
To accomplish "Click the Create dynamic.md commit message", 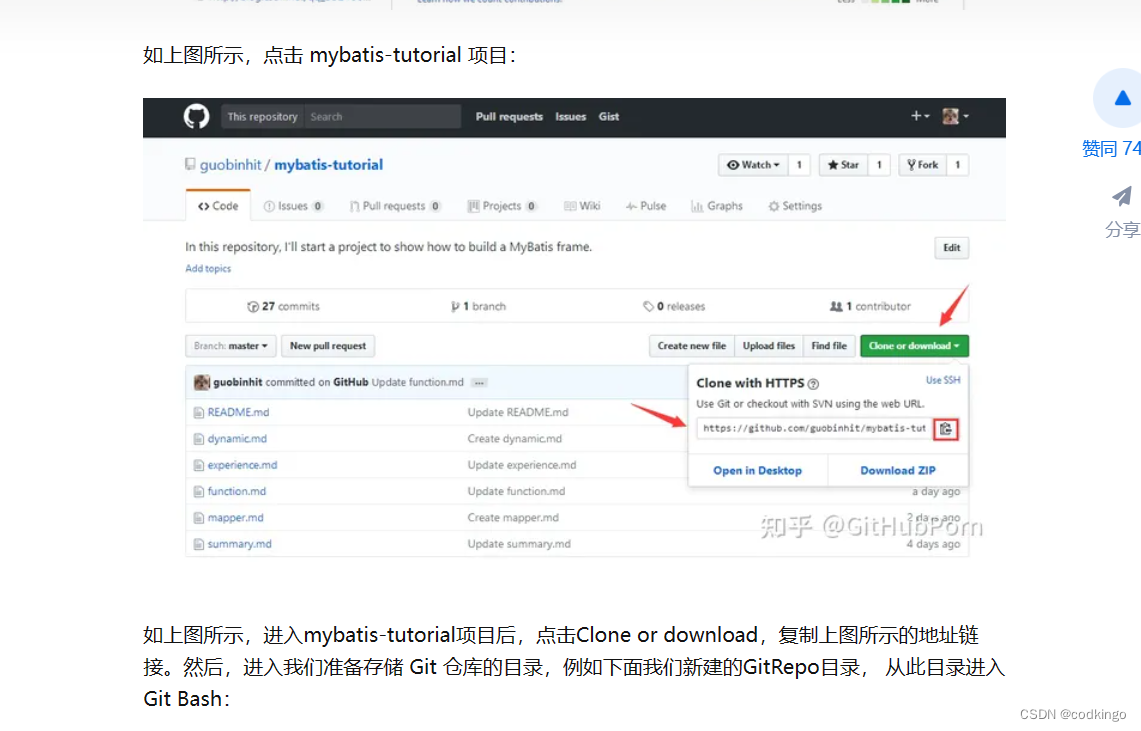I will [514, 439].
